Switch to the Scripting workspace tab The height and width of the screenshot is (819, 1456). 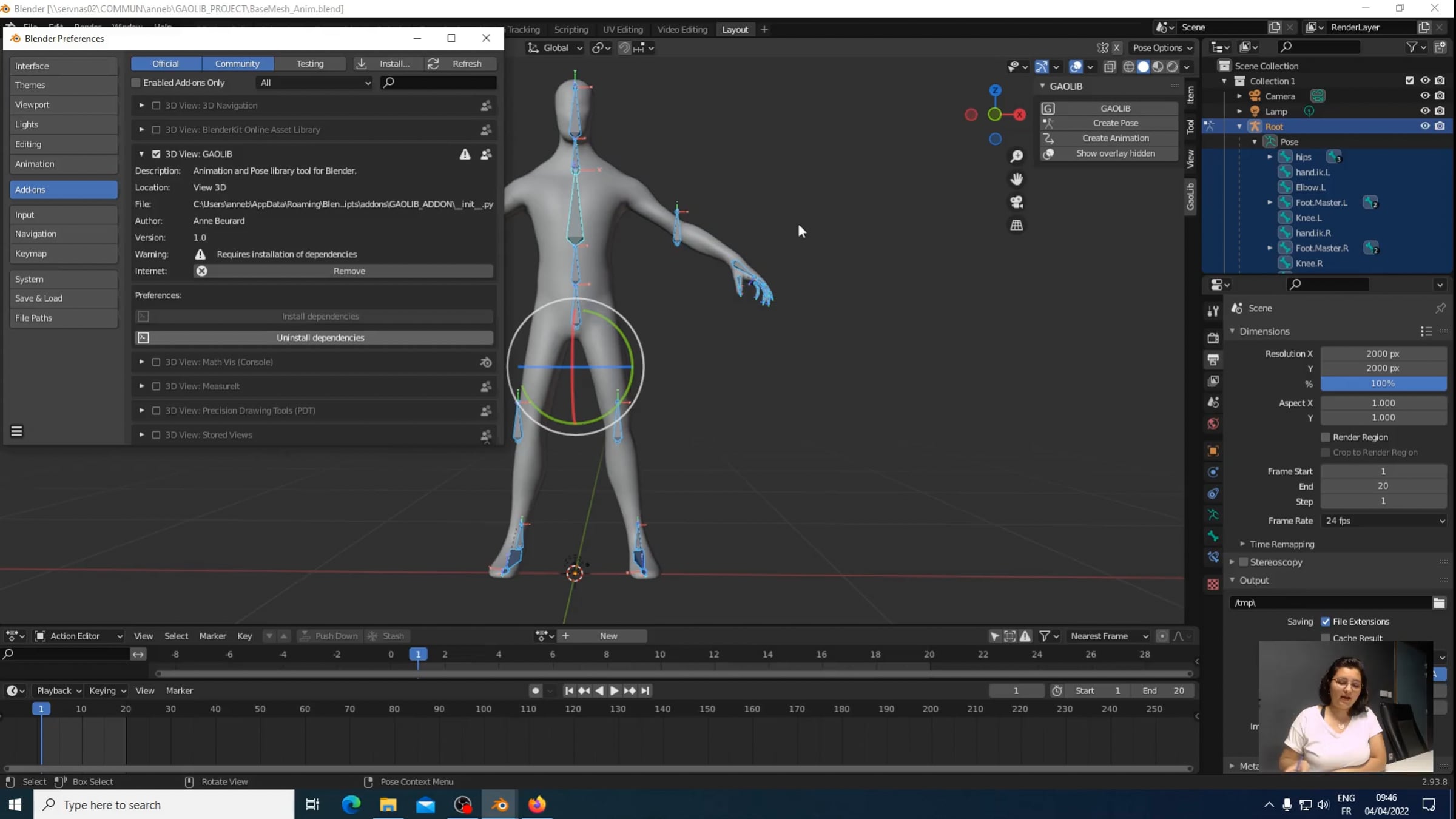(x=571, y=29)
